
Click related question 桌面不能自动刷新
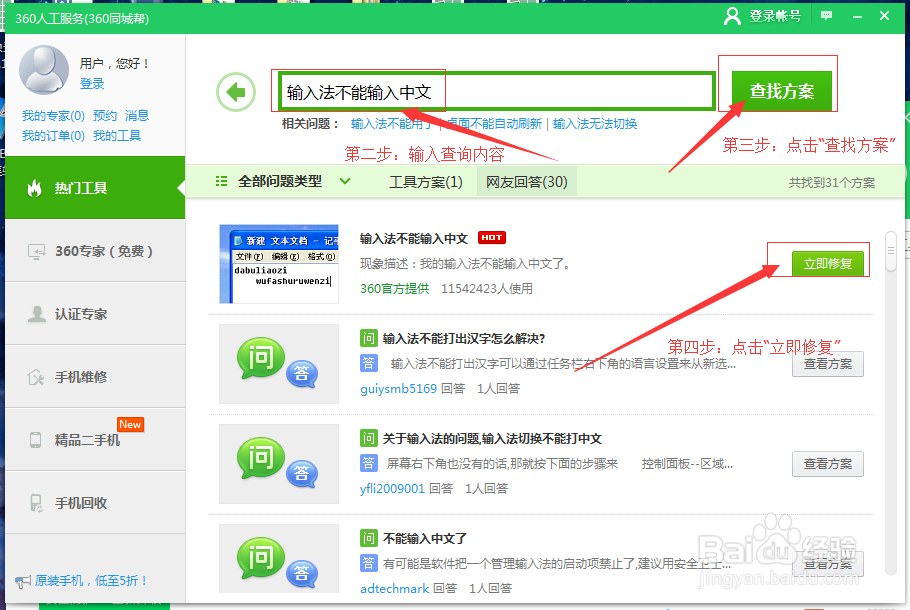tap(494, 124)
